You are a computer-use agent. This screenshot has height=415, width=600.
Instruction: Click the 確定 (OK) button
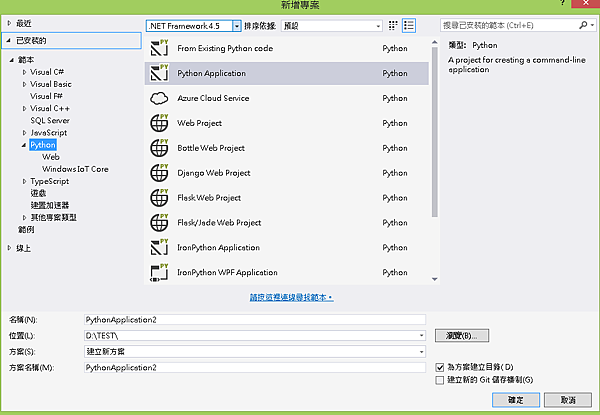pos(516,400)
